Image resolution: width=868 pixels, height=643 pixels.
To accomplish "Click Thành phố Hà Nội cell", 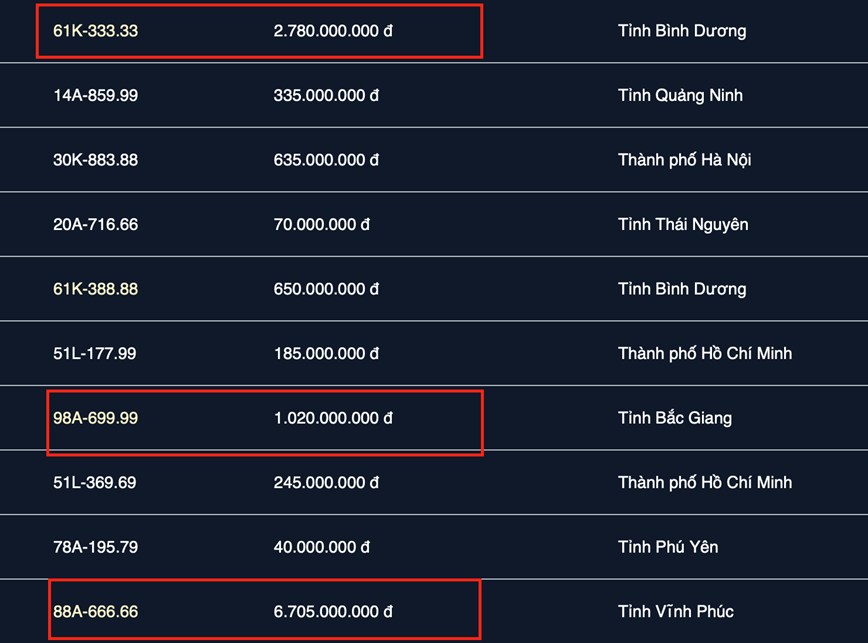I will (684, 160).
